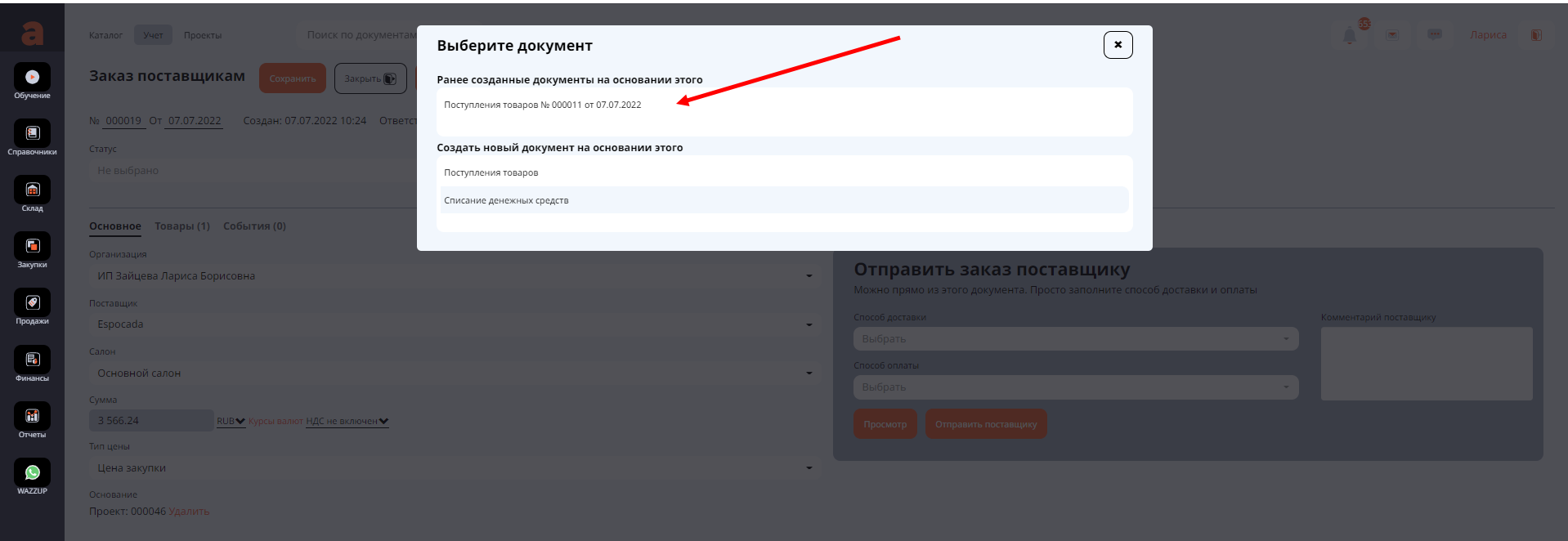This screenshot has height=541, width=1568.
Task: Open the RUB currency selector
Action: (x=231, y=421)
